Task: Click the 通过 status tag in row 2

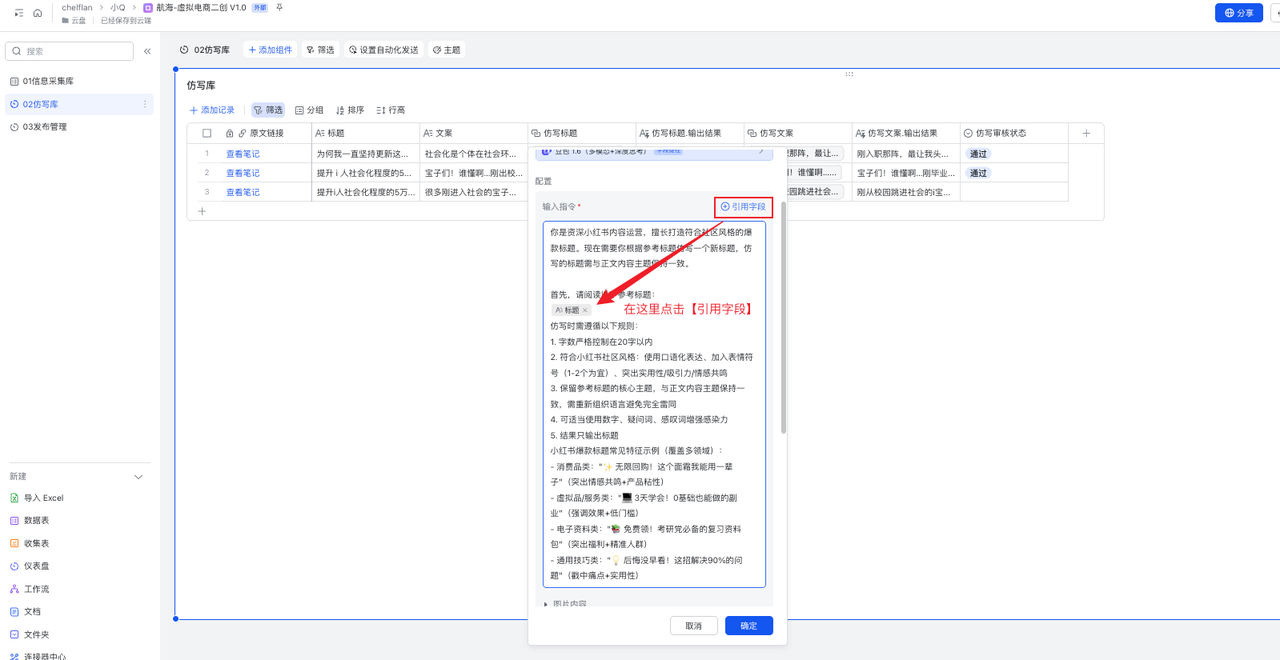Action: (x=979, y=173)
